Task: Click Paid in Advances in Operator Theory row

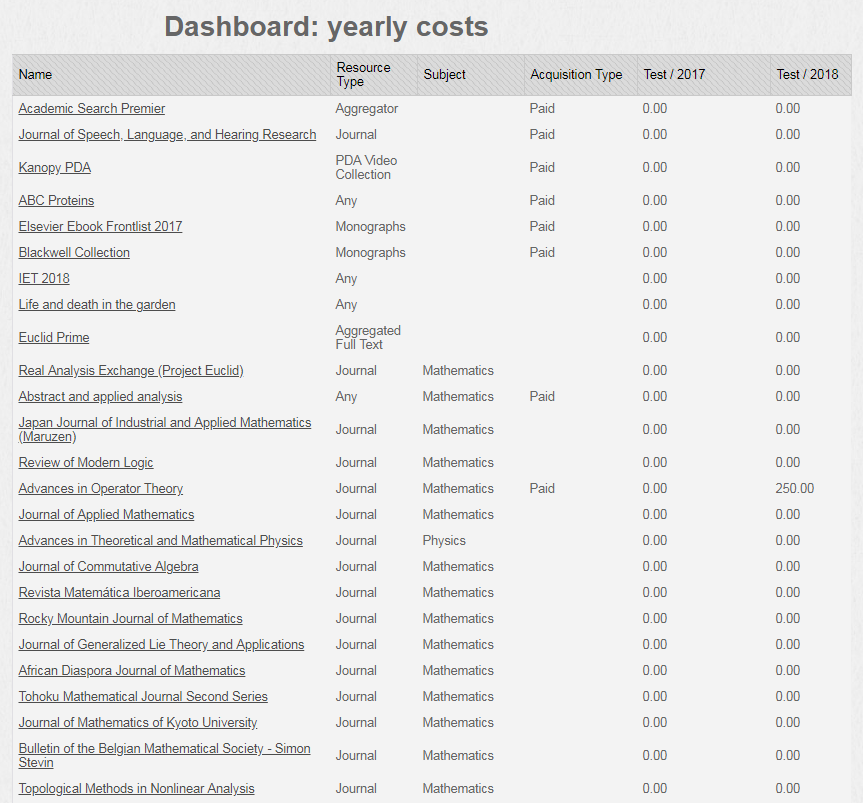Action: click(542, 488)
